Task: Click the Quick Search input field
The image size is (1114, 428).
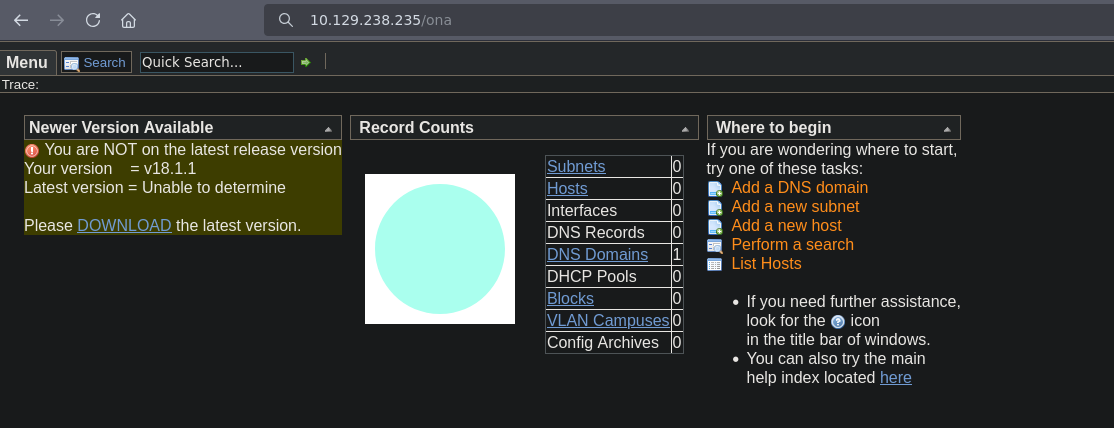Action: tap(216, 62)
